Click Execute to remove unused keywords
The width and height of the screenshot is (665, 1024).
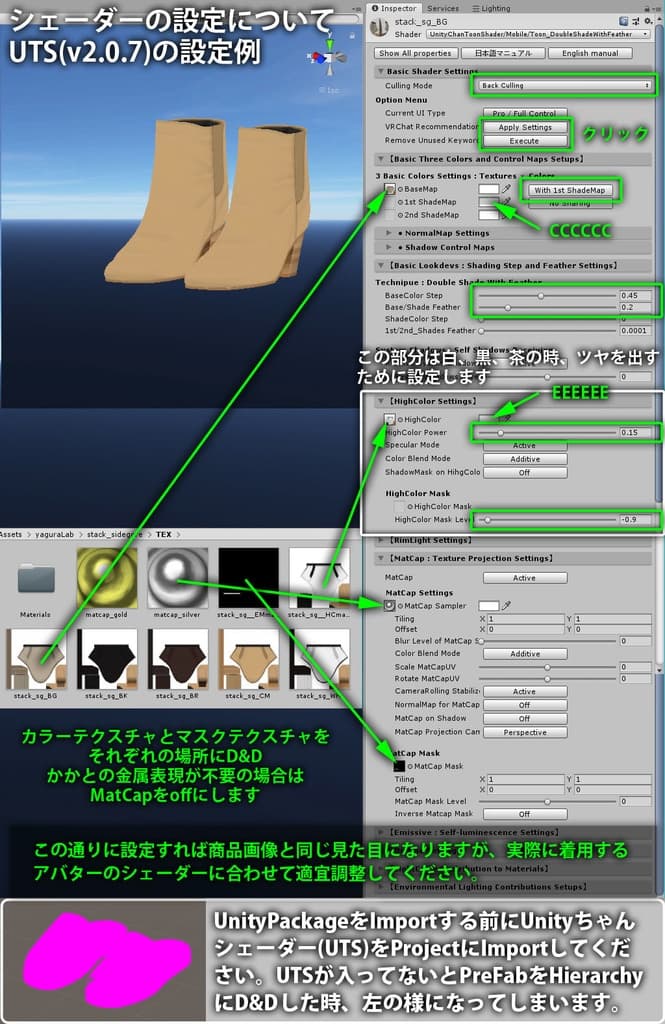point(525,141)
